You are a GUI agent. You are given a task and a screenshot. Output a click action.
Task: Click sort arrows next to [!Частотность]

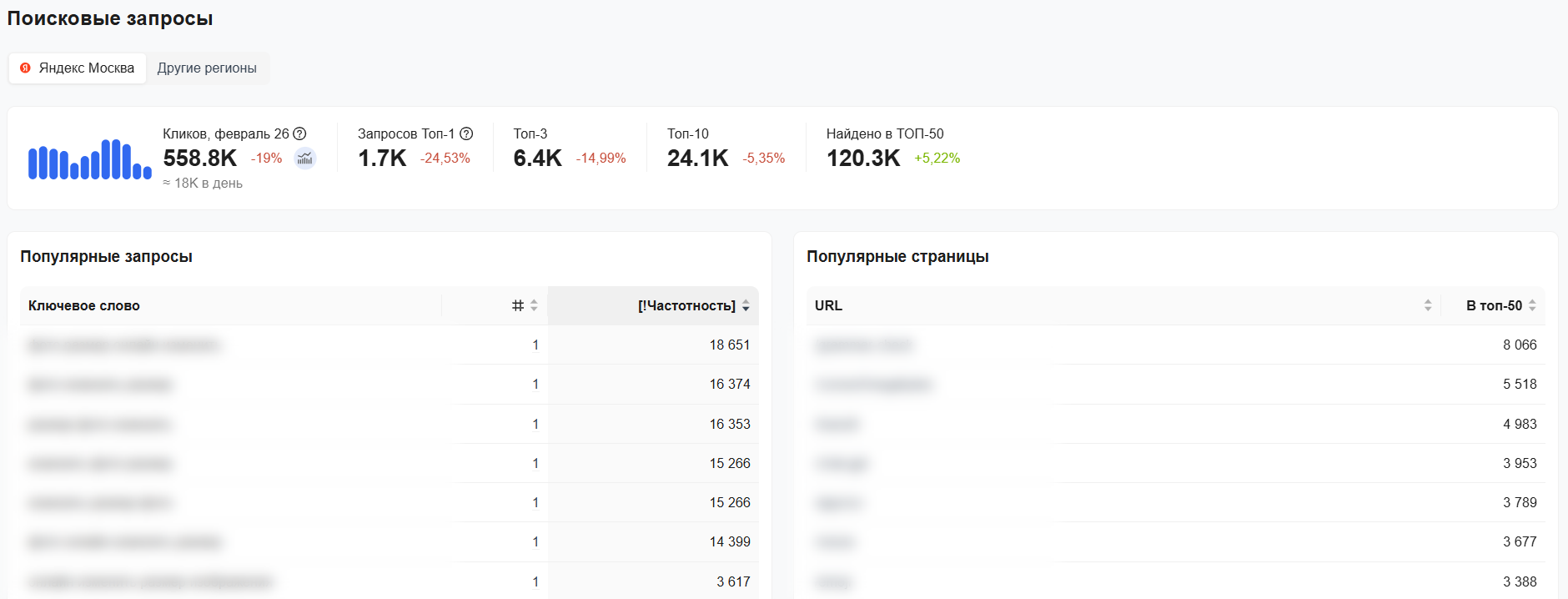pos(746,306)
